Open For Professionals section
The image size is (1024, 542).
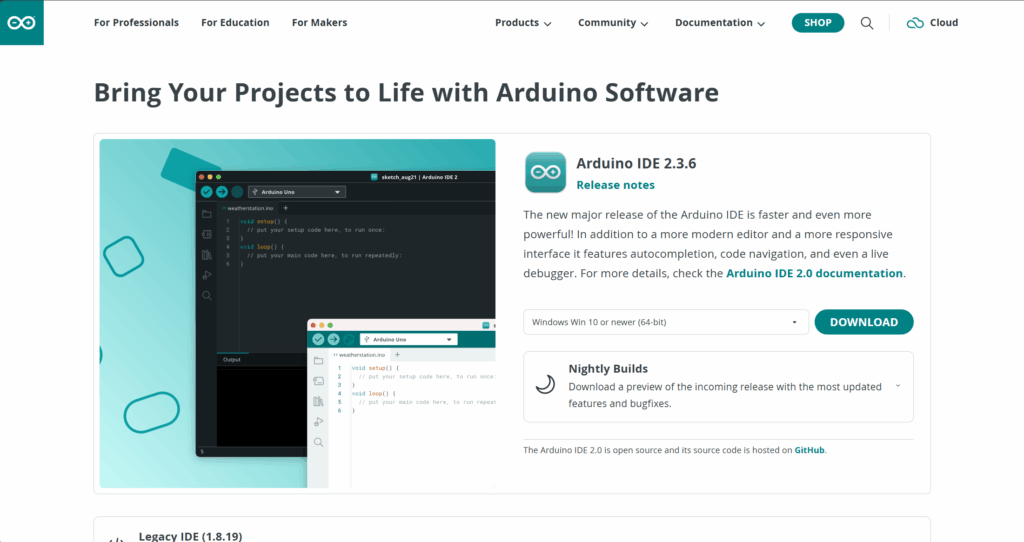[136, 23]
